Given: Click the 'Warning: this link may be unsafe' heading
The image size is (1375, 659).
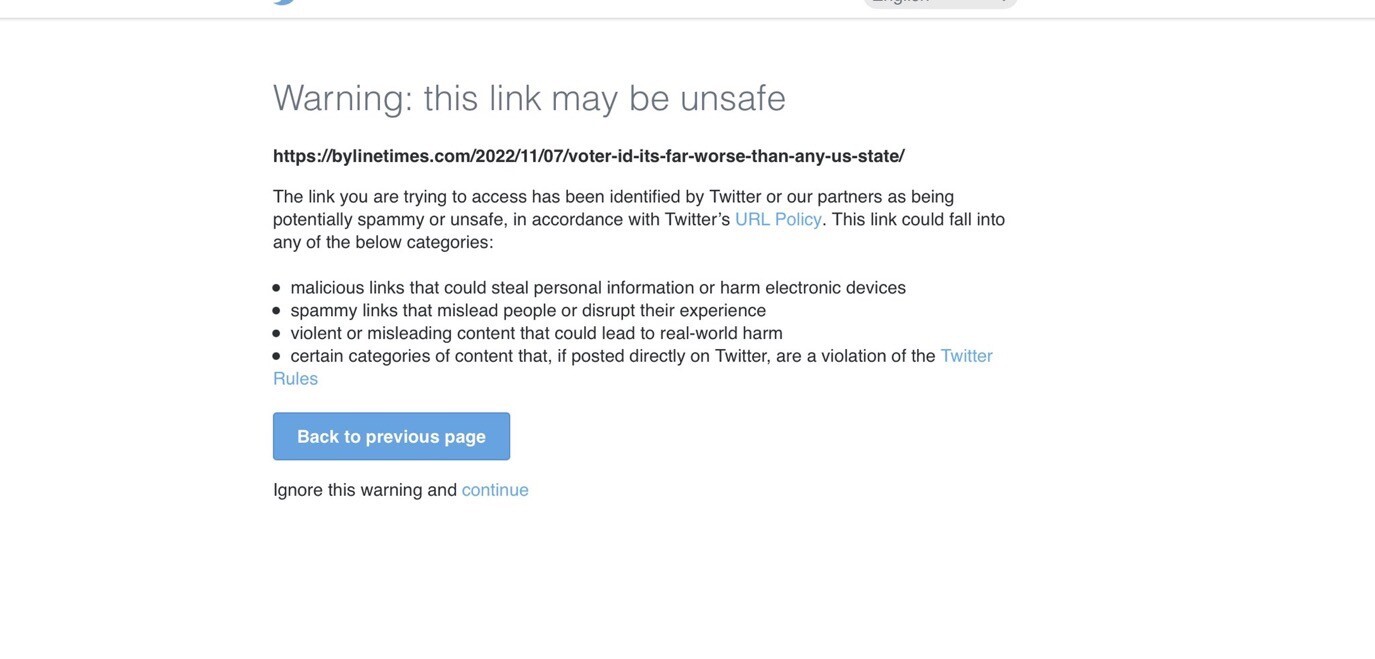Looking at the screenshot, I should coord(529,98).
